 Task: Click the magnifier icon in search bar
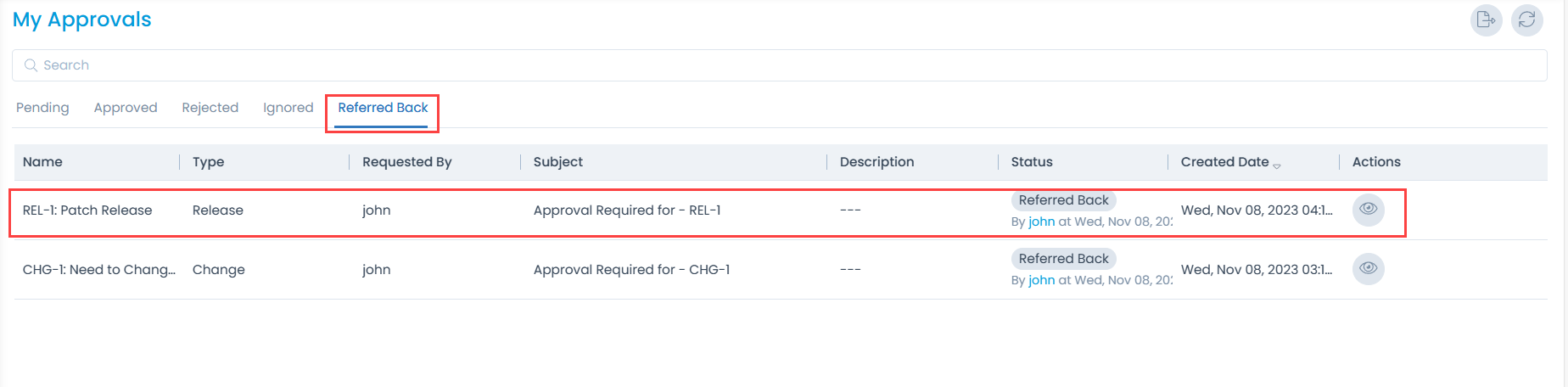pyautogui.click(x=31, y=65)
